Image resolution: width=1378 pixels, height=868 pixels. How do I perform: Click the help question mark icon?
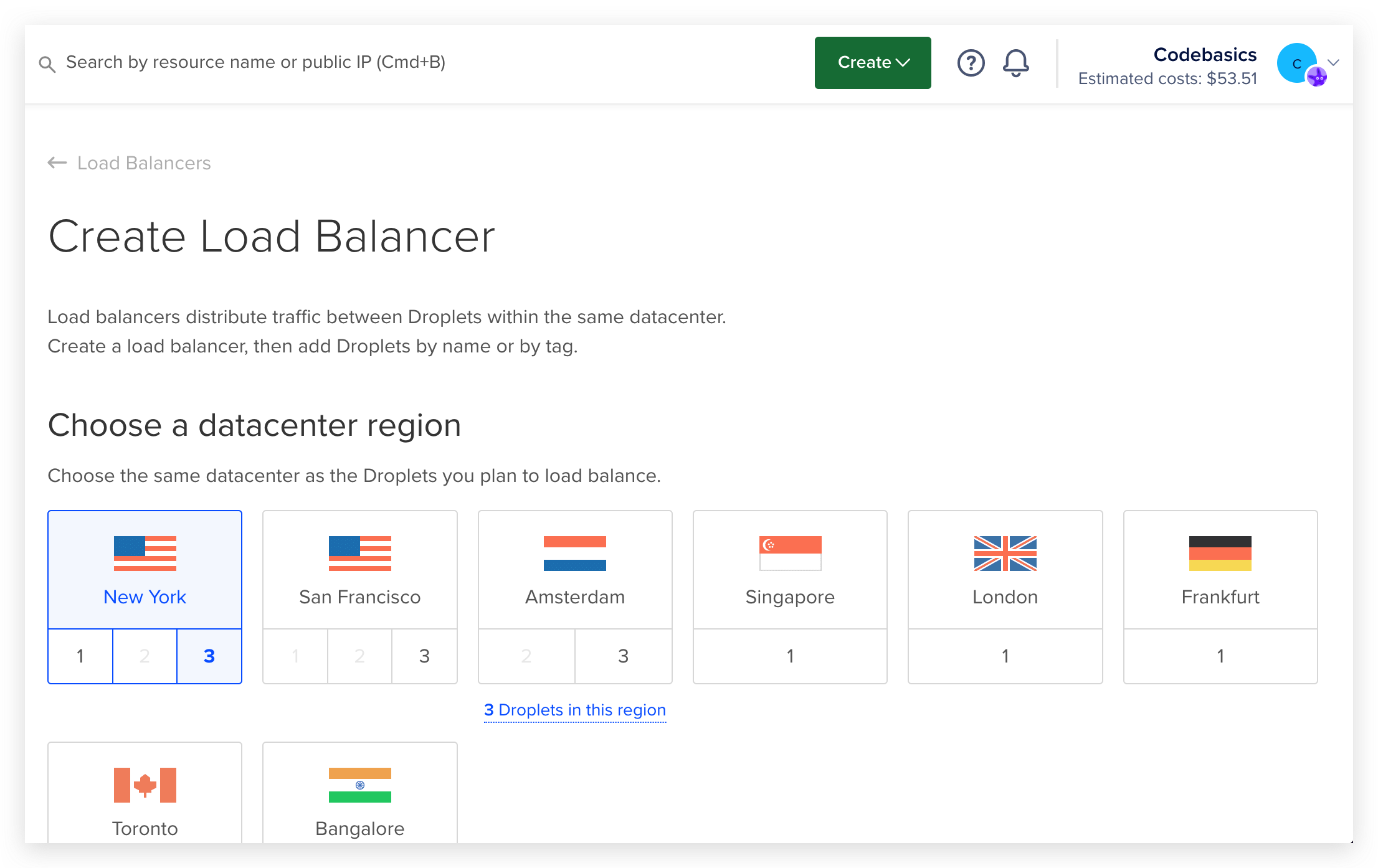[x=969, y=62]
